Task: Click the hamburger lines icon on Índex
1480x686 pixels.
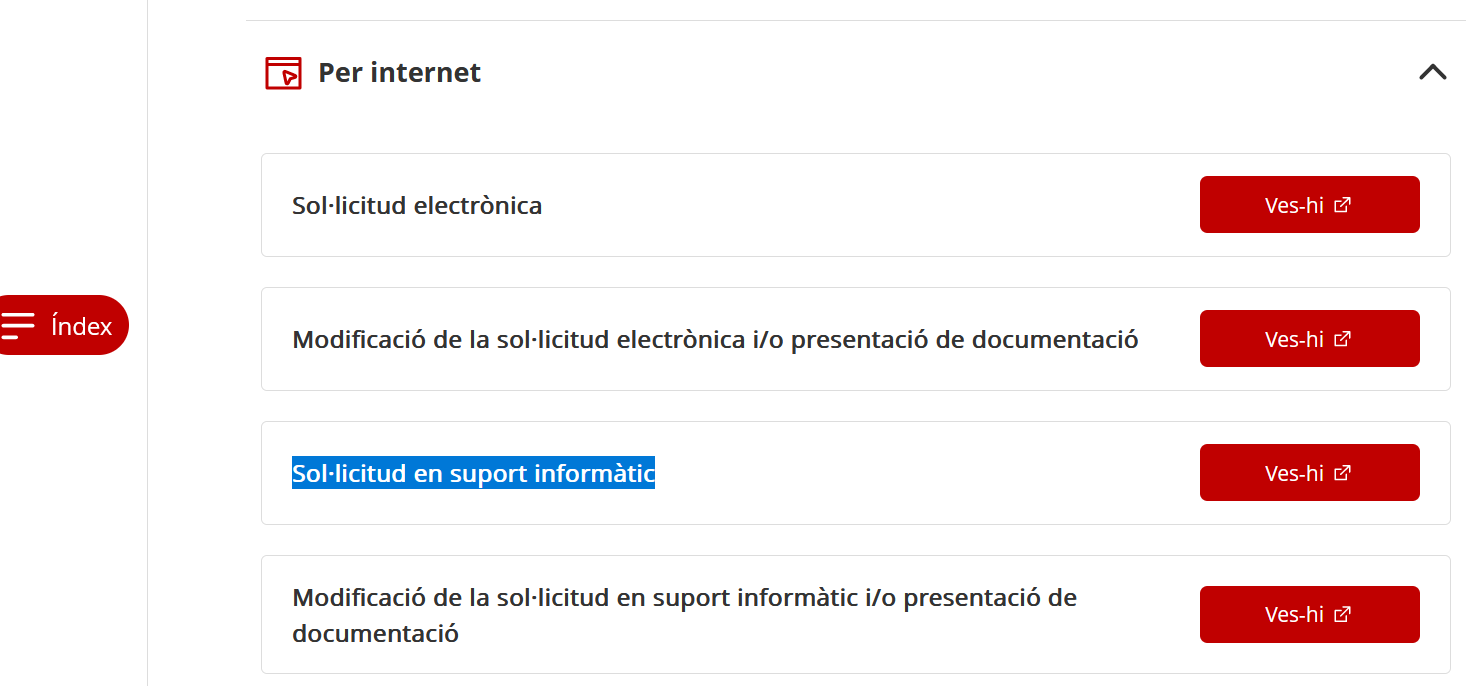Action: [18, 325]
